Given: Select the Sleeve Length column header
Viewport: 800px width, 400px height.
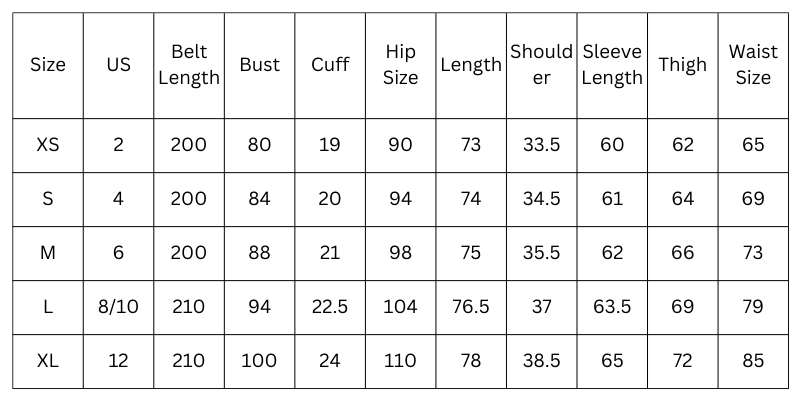Looking at the screenshot, I should click(612, 65).
